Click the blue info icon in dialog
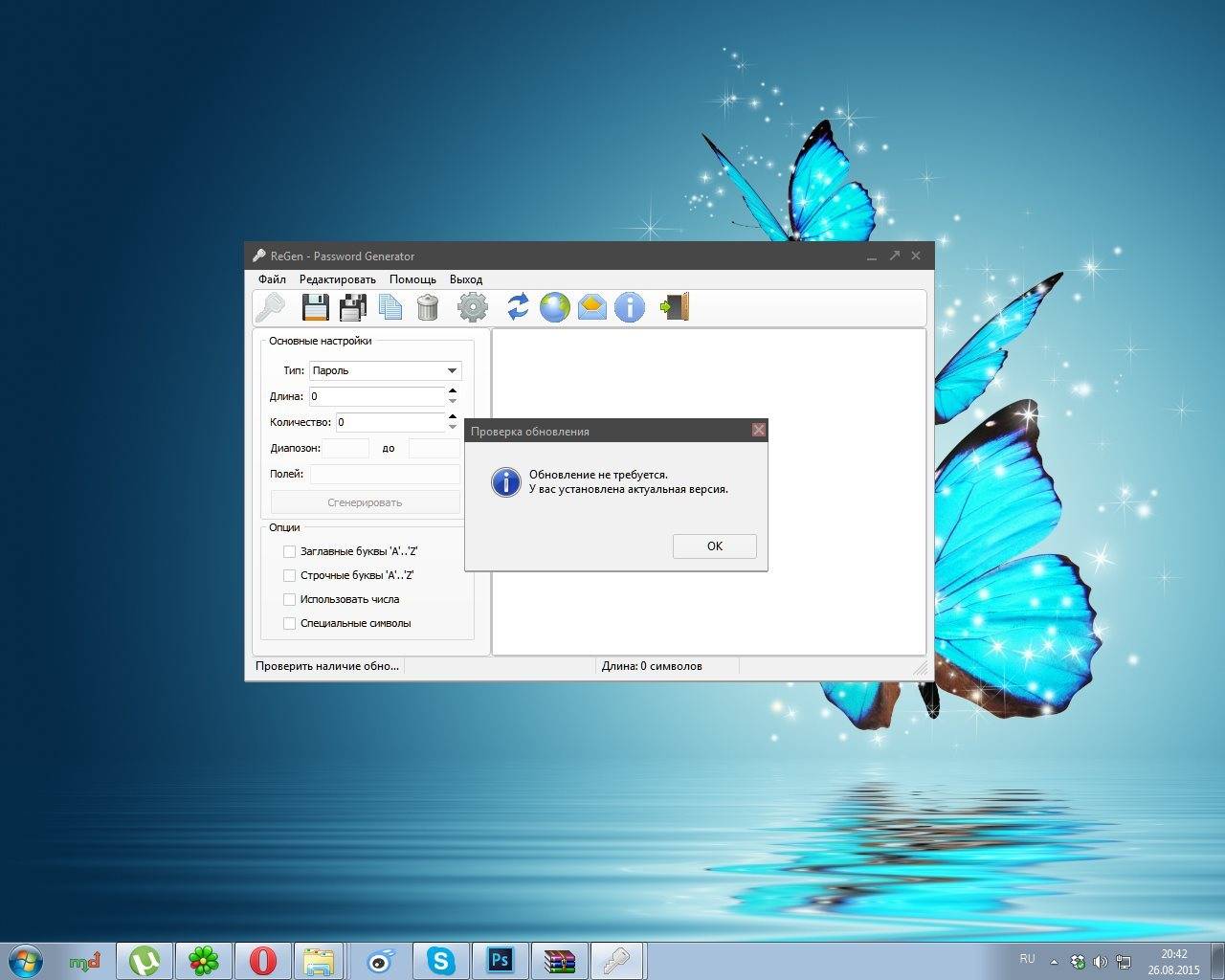This screenshot has width=1225, height=980. [x=505, y=481]
